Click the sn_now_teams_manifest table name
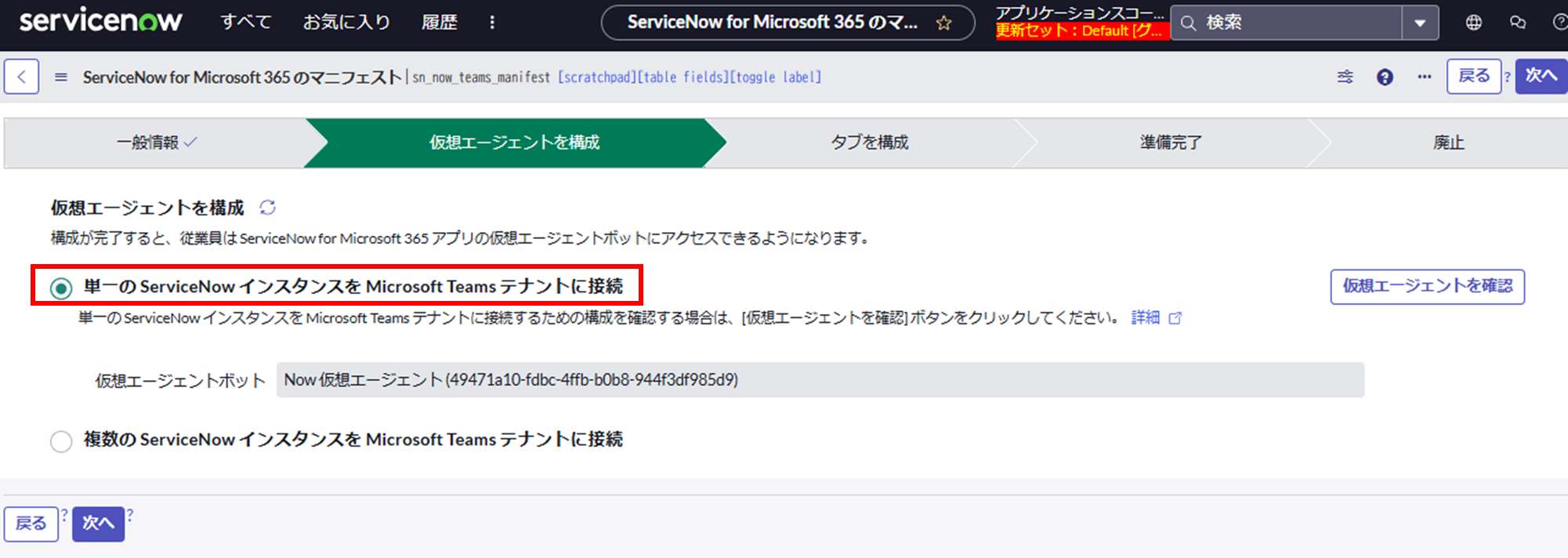 point(481,77)
